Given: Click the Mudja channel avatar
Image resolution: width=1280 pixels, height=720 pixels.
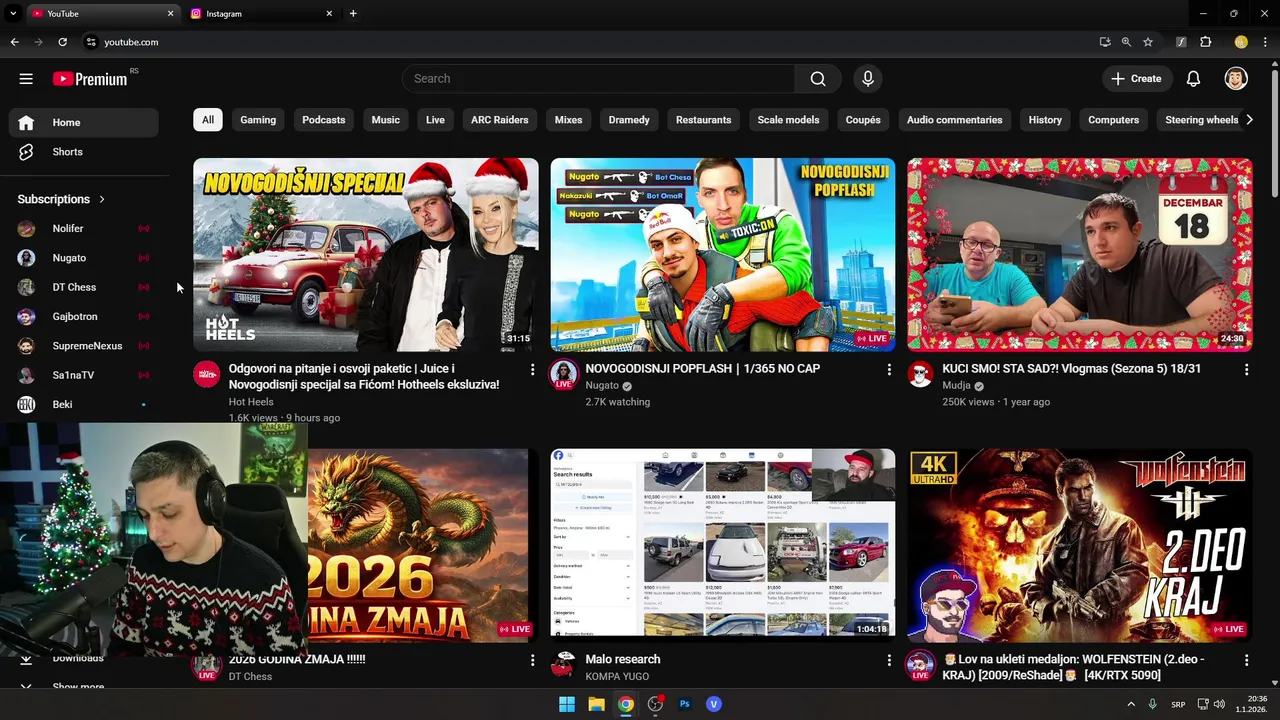Looking at the screenshot, I should pyautogui.click(x=920, y=375).
